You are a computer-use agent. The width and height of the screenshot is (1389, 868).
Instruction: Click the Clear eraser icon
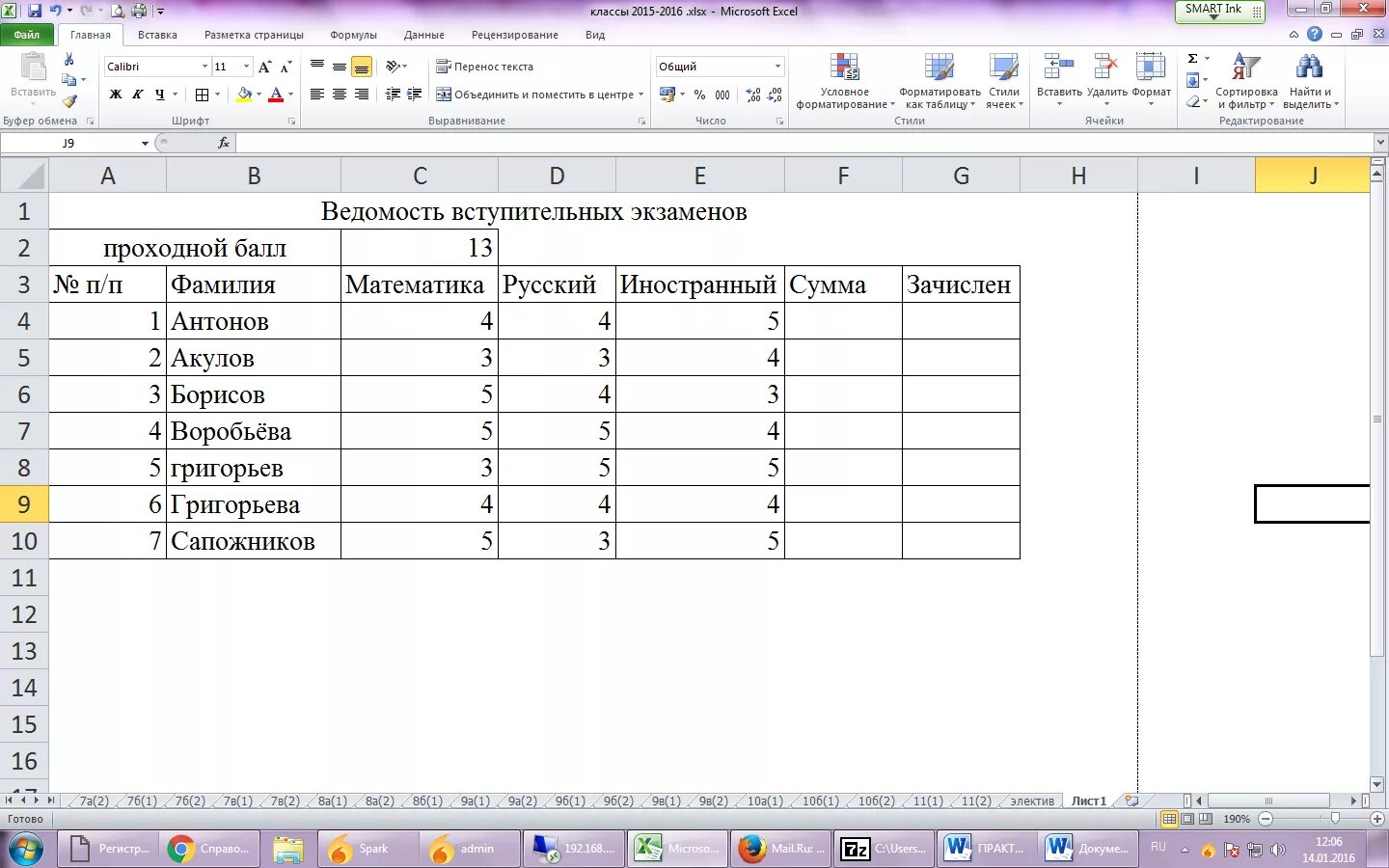coord(1193,101)
